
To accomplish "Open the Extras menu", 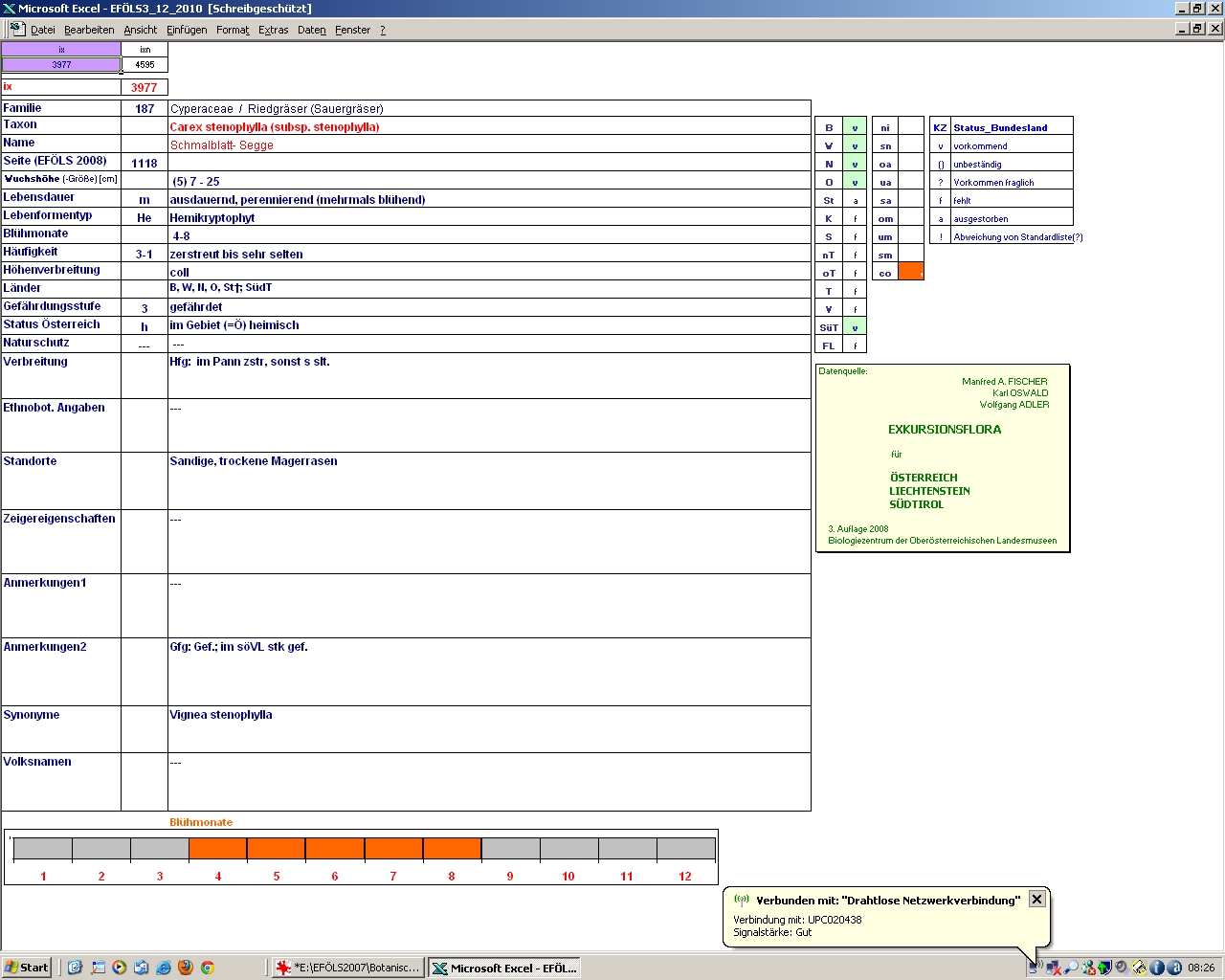I will 273,30.
